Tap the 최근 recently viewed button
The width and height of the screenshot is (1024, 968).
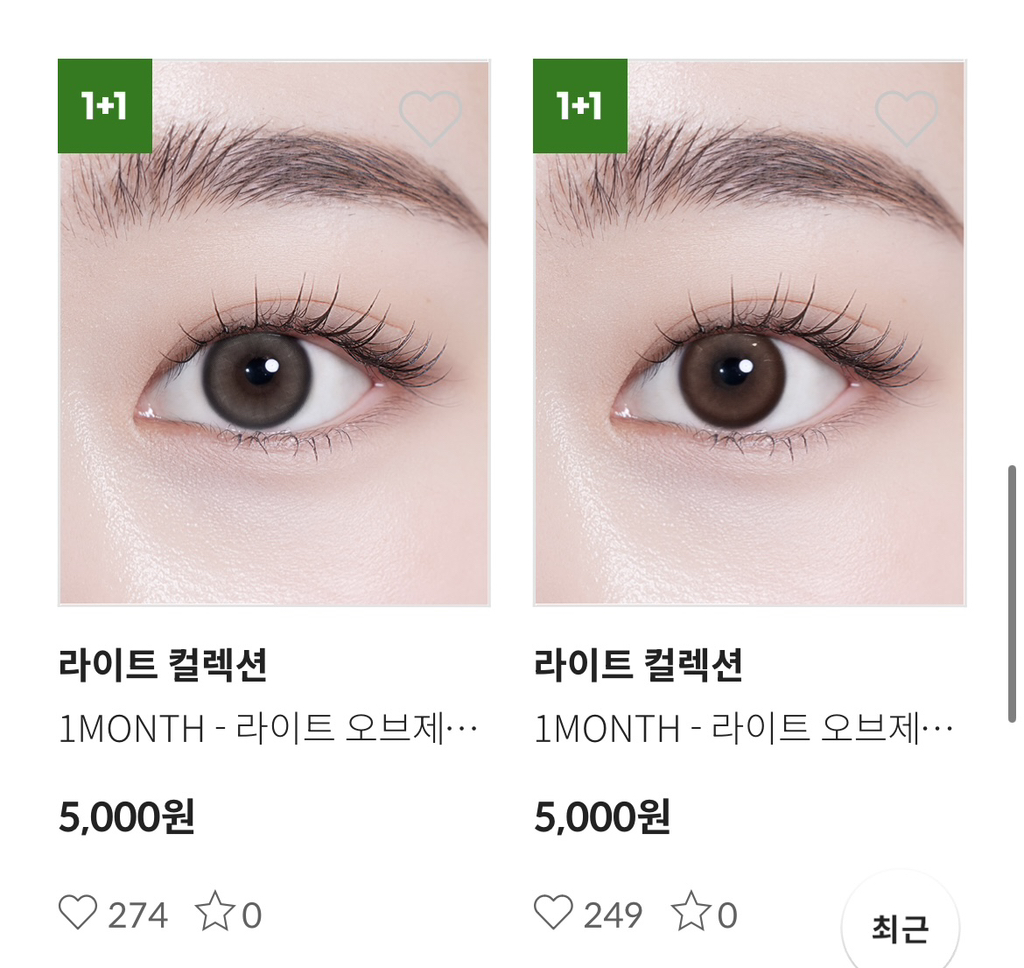click(900, 928)
